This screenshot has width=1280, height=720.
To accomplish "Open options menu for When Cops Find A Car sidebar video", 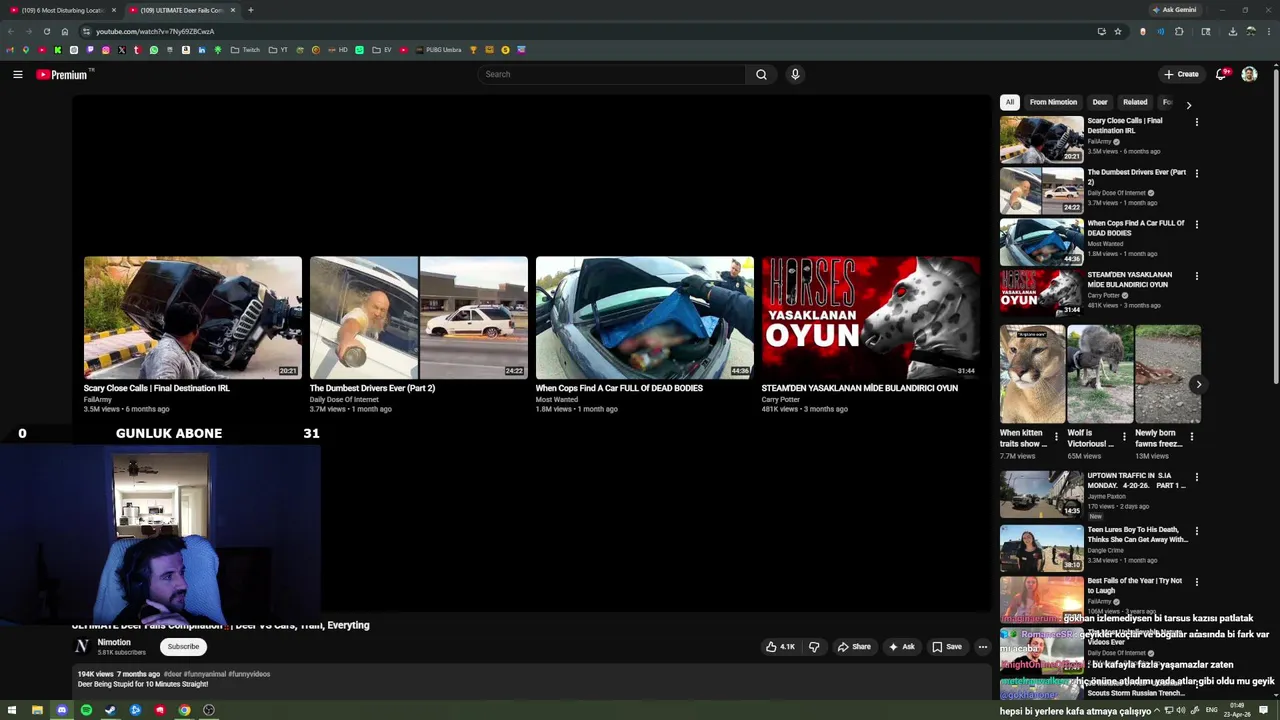I will 1197,224.
